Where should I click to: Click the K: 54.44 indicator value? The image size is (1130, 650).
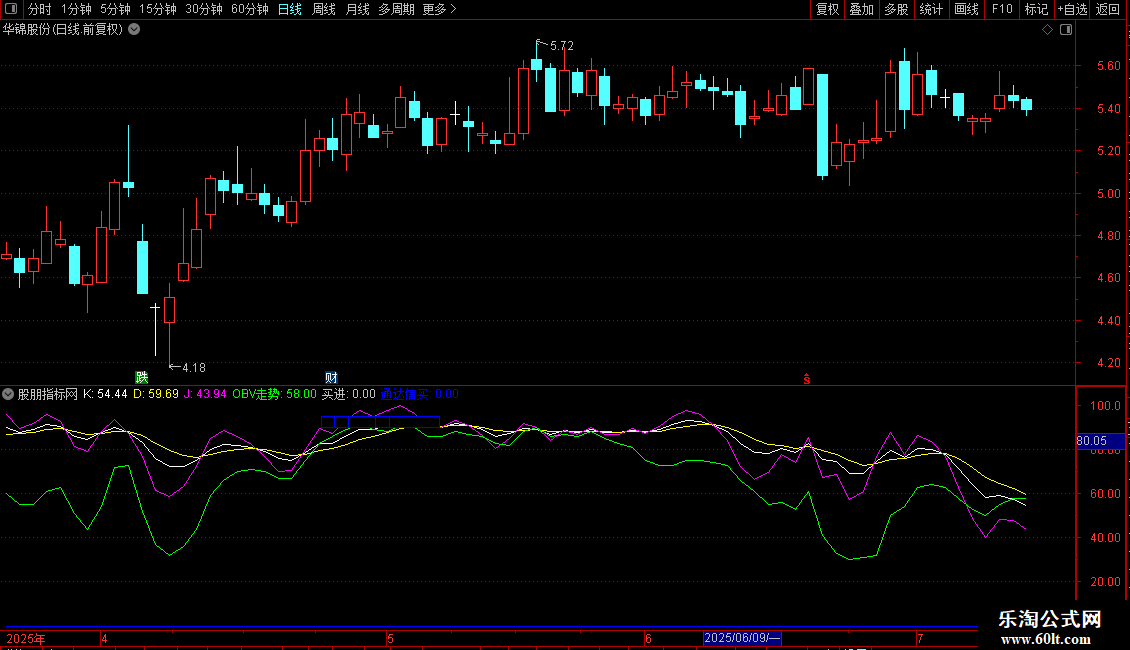tap(105, 394)
